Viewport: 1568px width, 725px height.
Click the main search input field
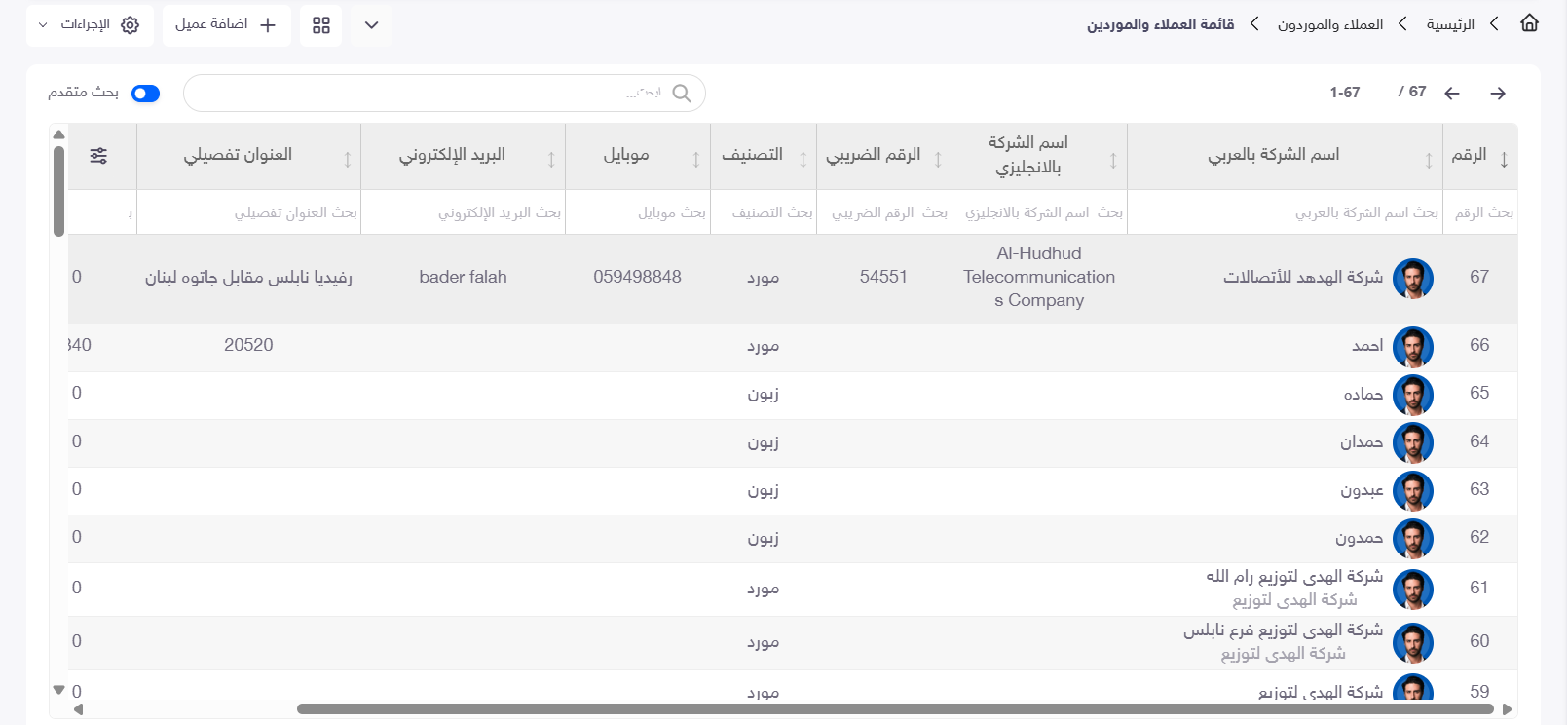444,94
